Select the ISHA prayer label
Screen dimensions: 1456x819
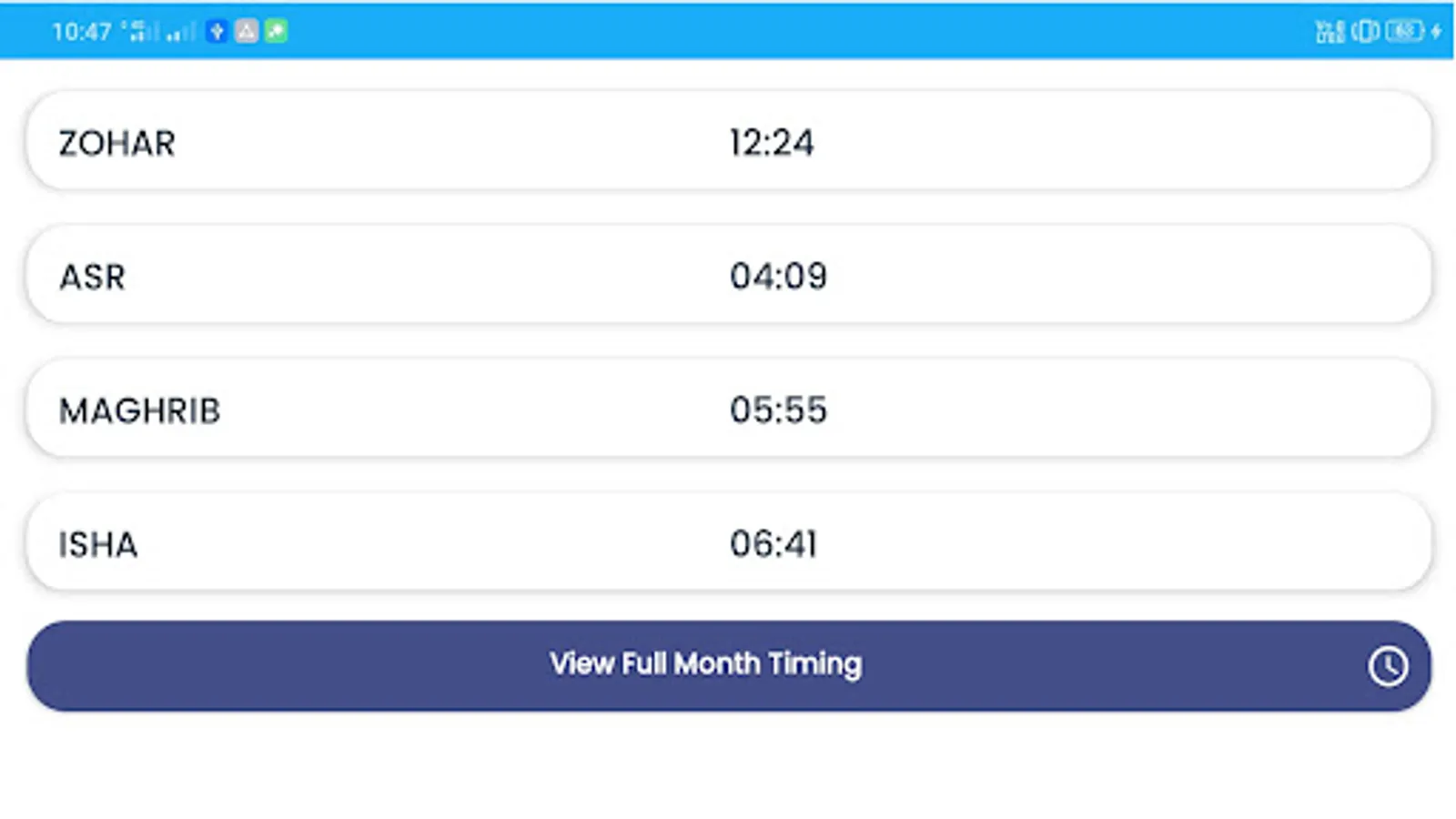98,545
